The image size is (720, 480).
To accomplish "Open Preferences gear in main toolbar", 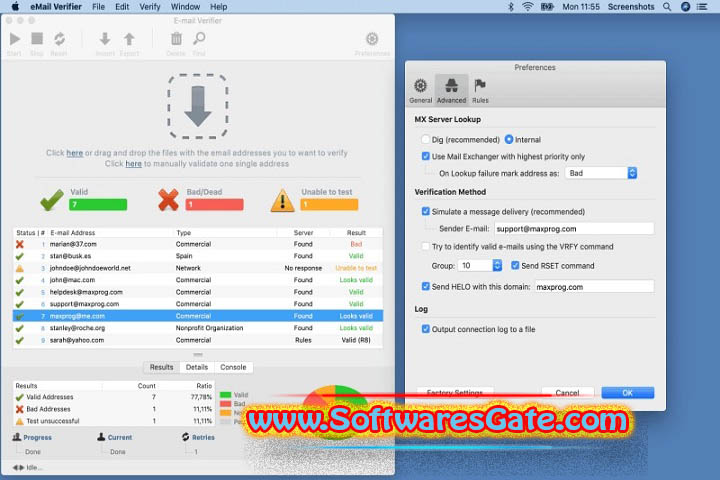I will click(372, 39).
